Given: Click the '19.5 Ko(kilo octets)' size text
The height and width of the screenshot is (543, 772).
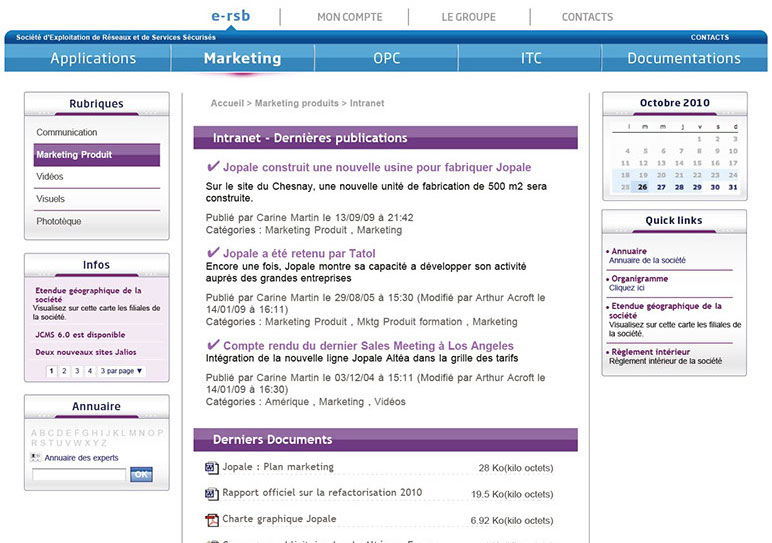Looking at the screenshot, I should pyautogui.click(x=512, y=494).
